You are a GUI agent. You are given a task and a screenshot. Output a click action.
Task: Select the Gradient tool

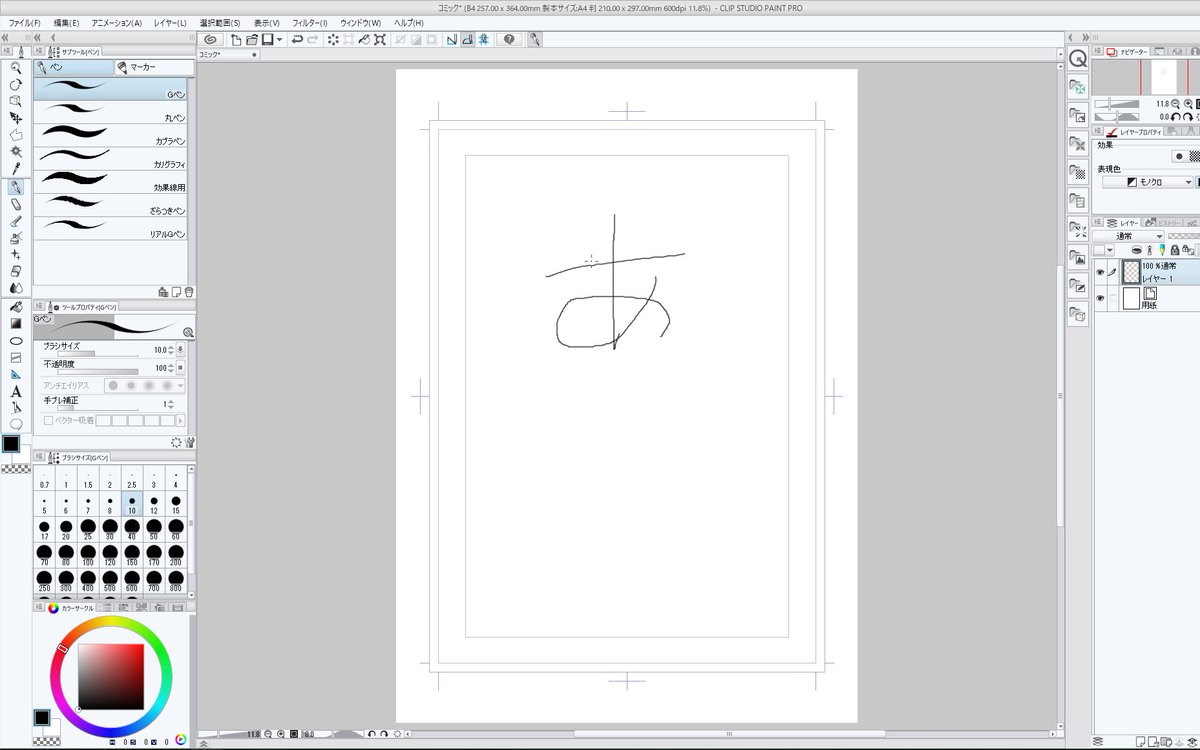tap(16, 323)
